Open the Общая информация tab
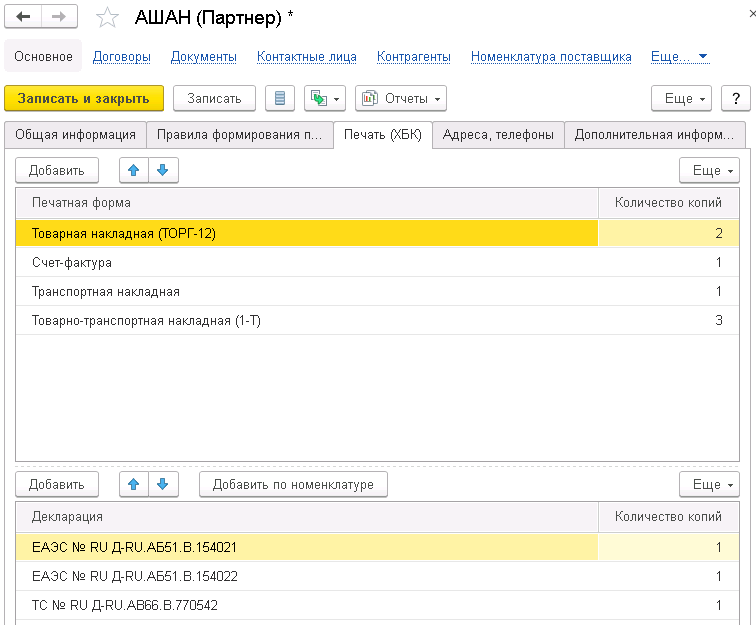This screenshot has width=756, height=625. pos(75,135)
